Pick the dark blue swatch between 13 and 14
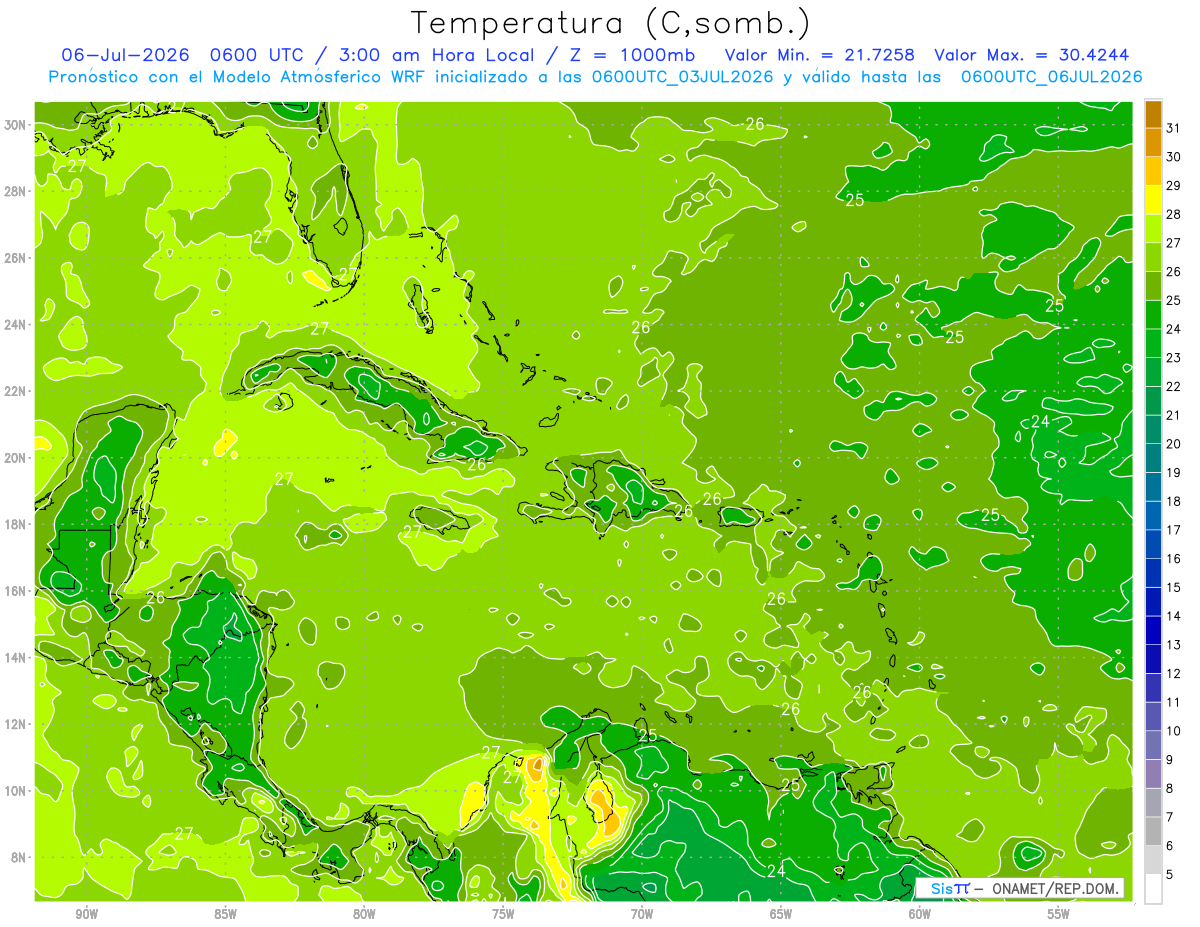The height and width of the screenshot is (927, 1200). pos(1153,630)
